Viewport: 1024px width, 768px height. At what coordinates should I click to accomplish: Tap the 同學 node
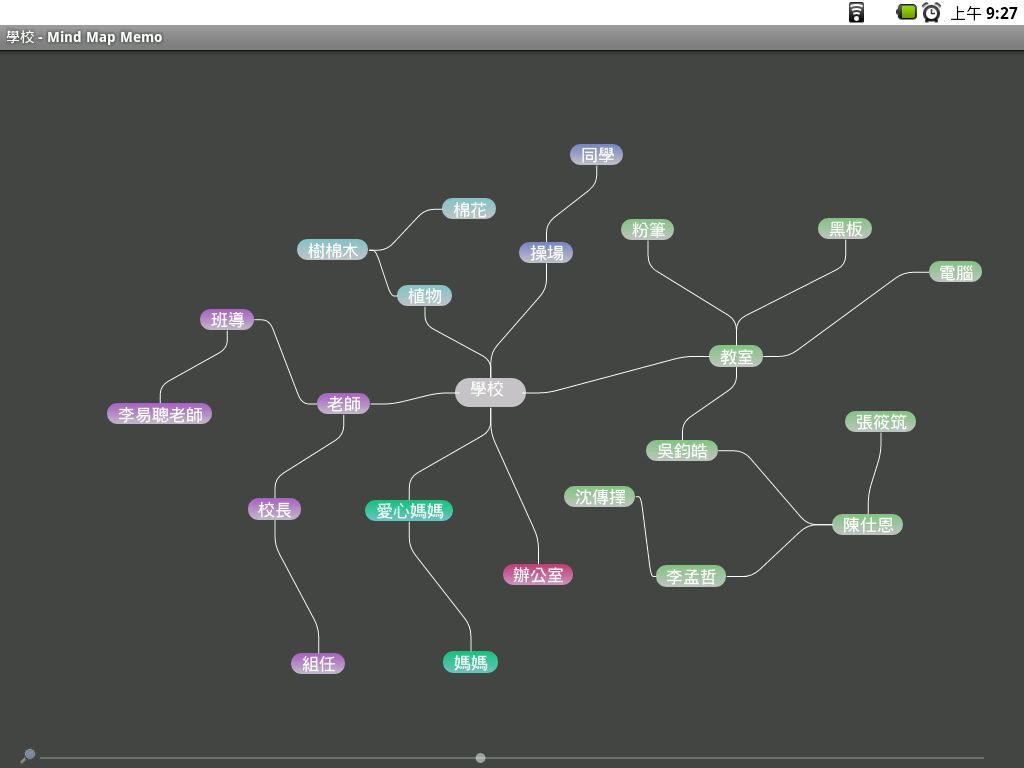click(x=597, y=155)
